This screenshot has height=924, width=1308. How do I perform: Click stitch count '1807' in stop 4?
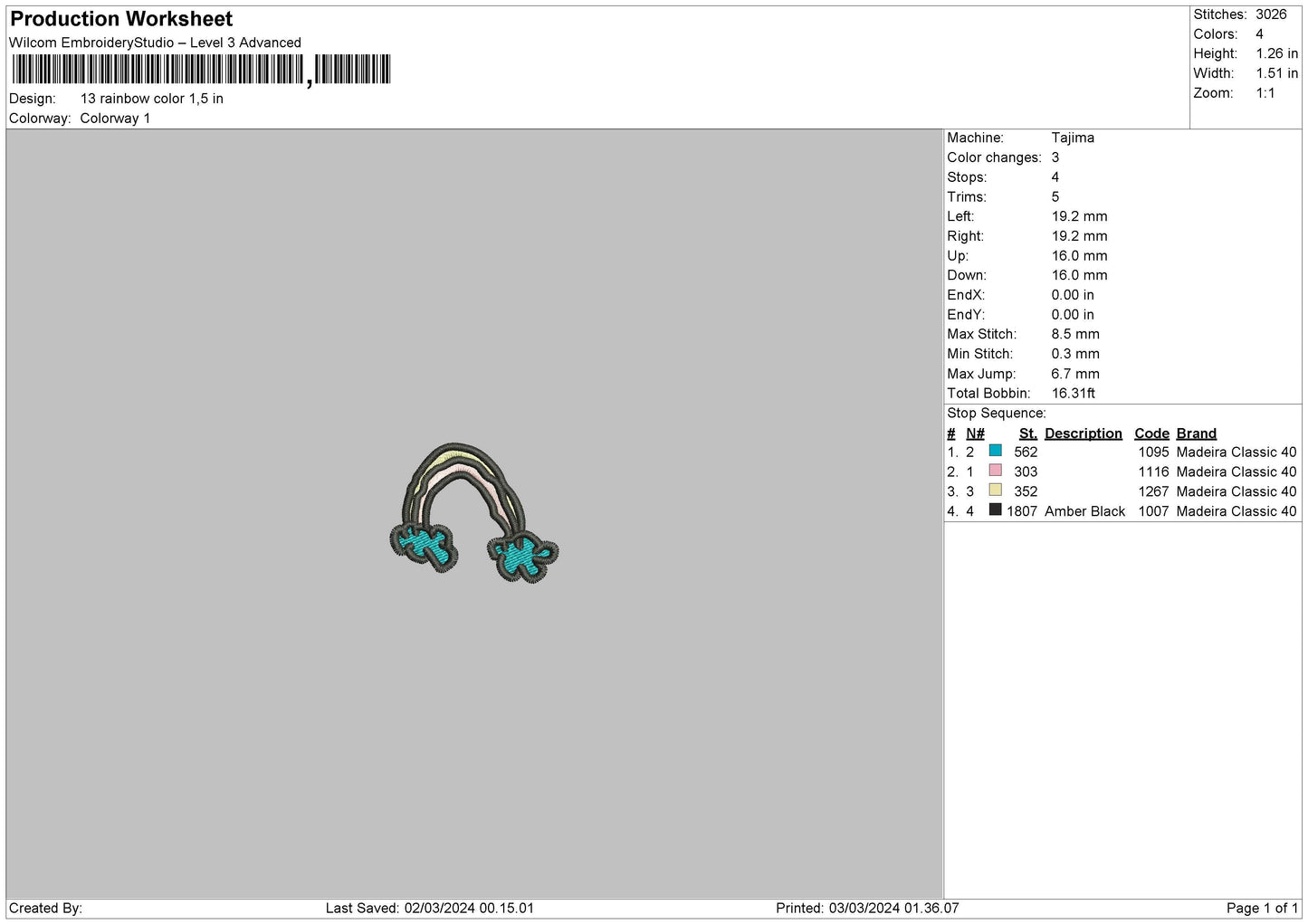[x=1022, y=512]
